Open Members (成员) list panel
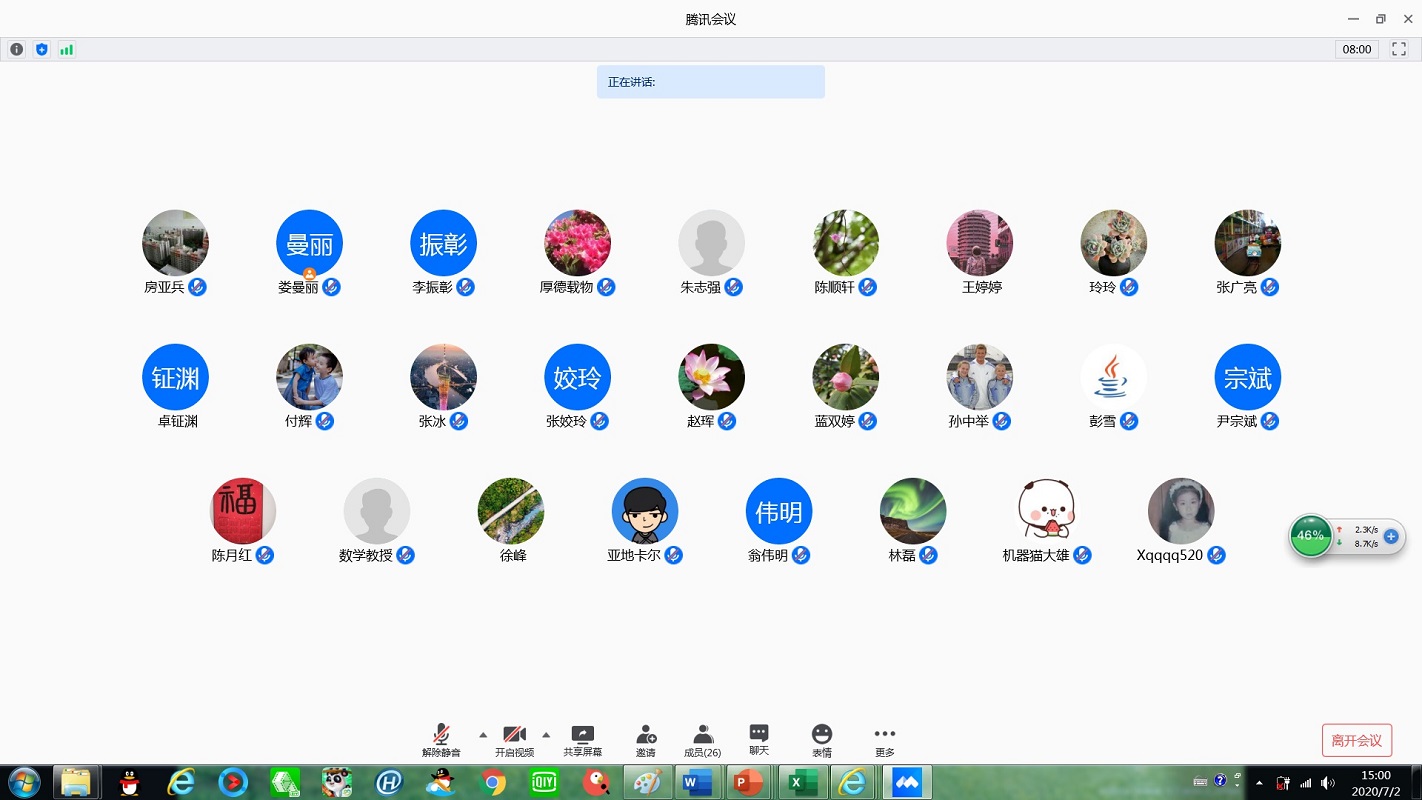 tap(702, 741)
